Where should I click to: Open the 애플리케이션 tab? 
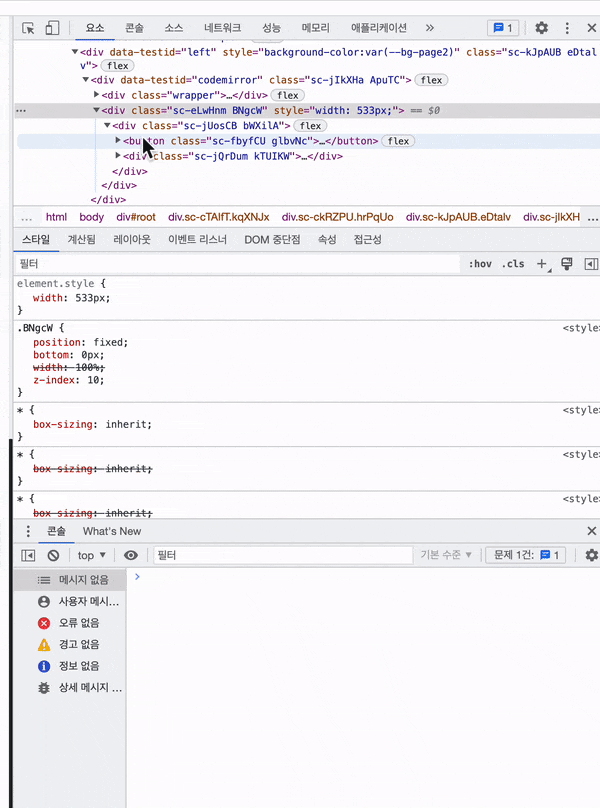coord(379,28)
